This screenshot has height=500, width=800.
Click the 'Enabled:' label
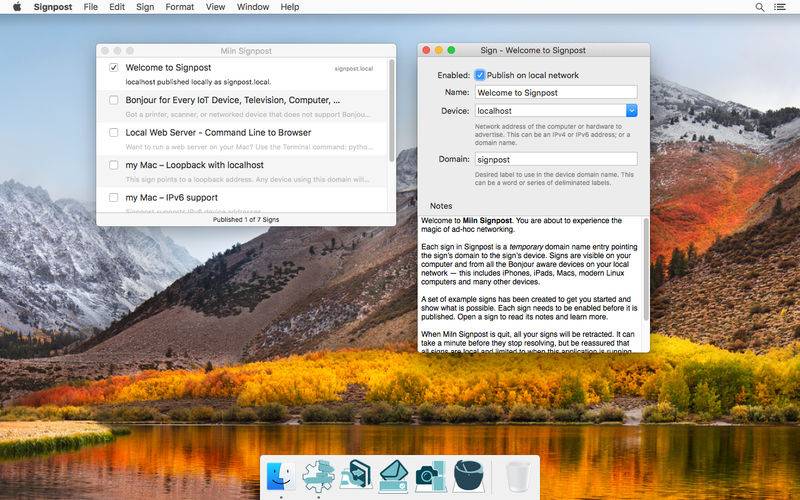(454, 75)
